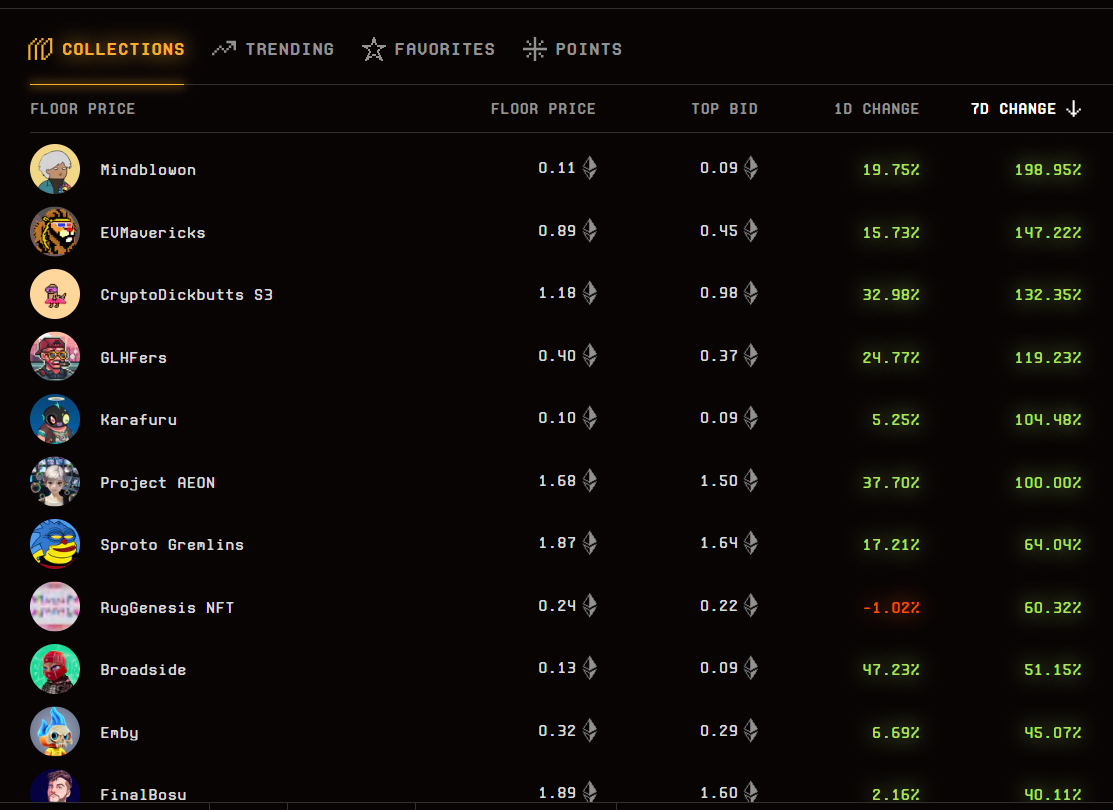Open CryptoDickbutts S3 collection name
The height and width of the screenshot is (810, 1113).
click(x=186, y=295)
